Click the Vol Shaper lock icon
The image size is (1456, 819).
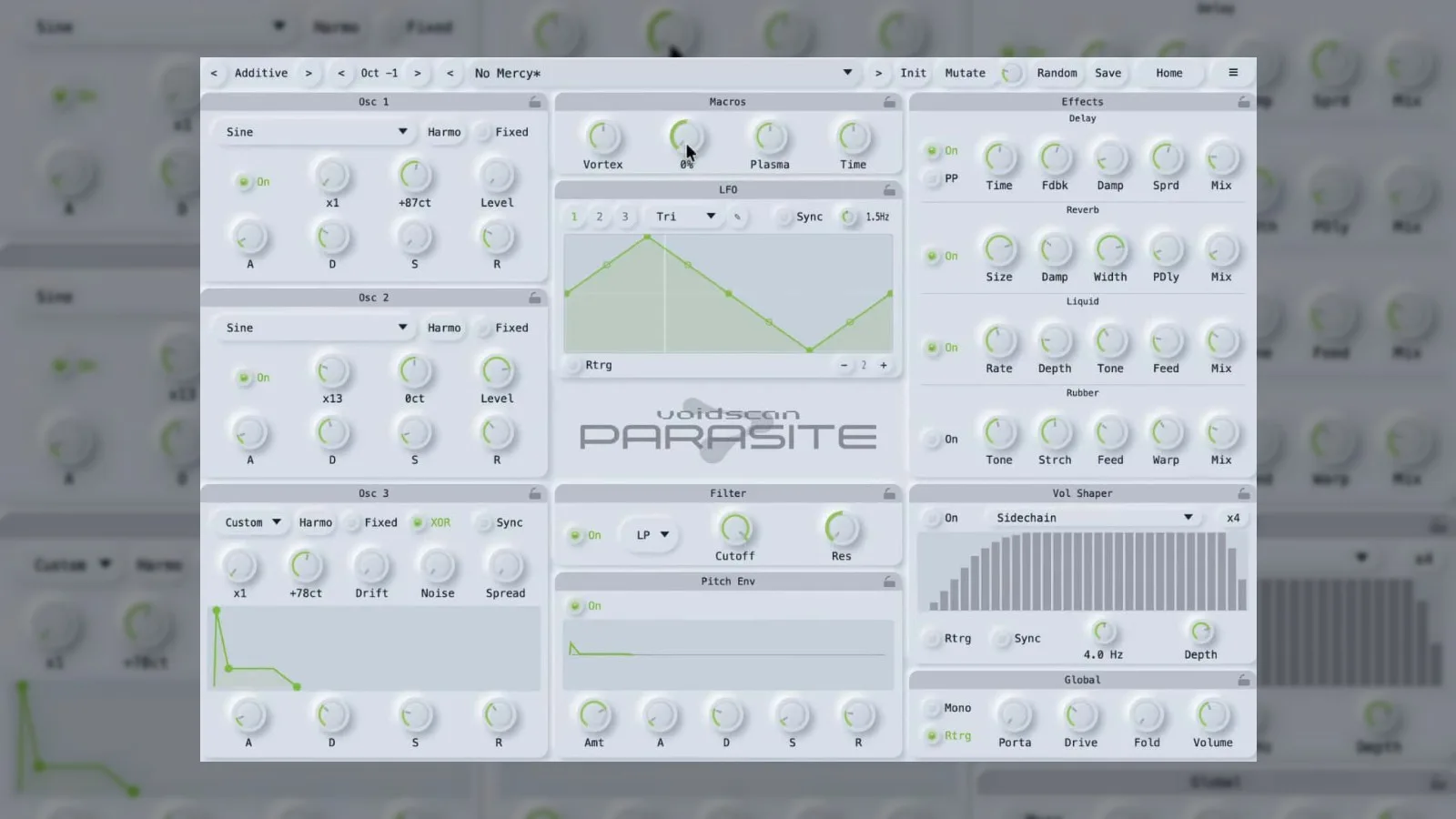1243,493
